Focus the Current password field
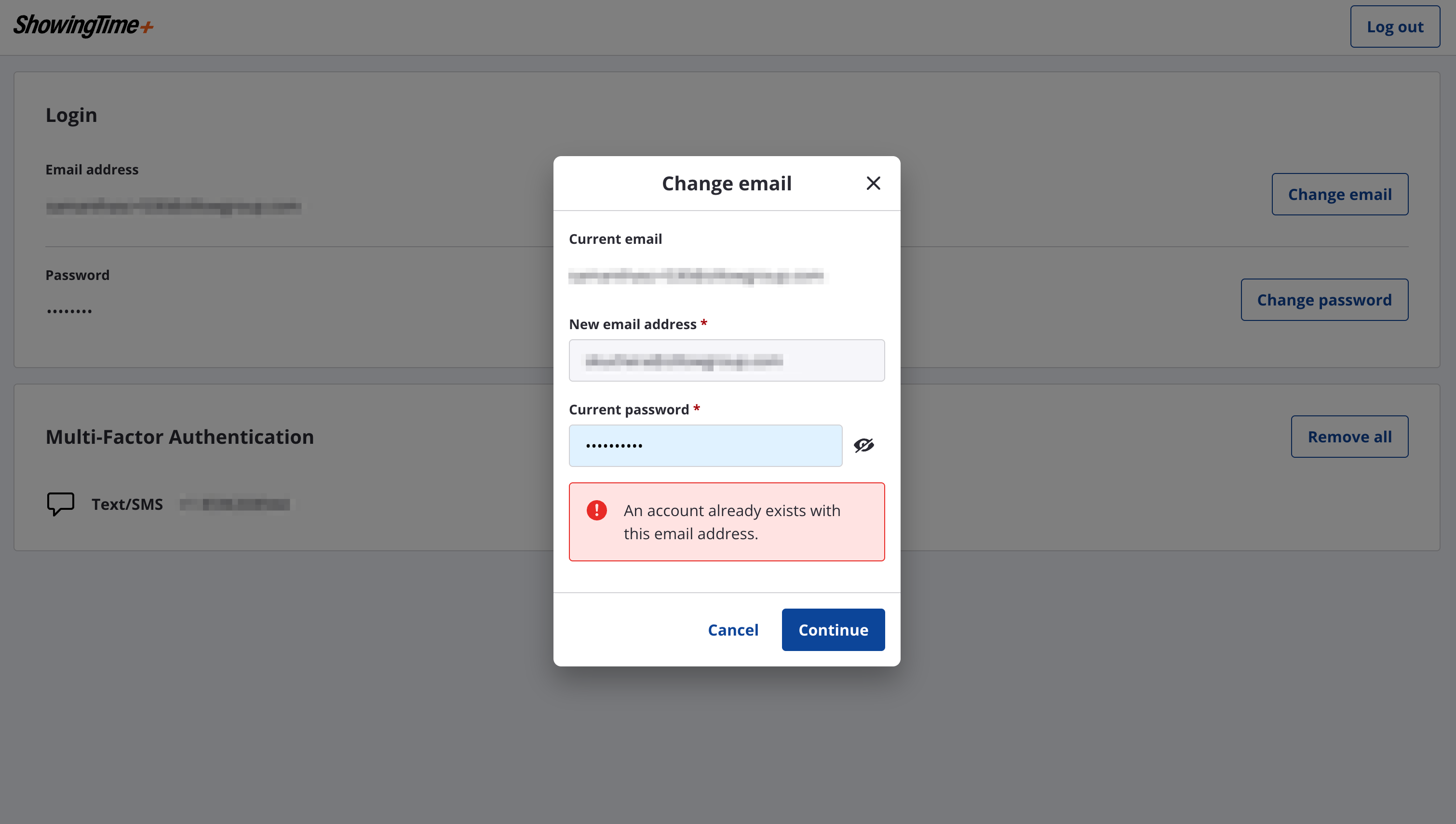The width and height of the screenshot is (1456, 824). coord(705,445)
